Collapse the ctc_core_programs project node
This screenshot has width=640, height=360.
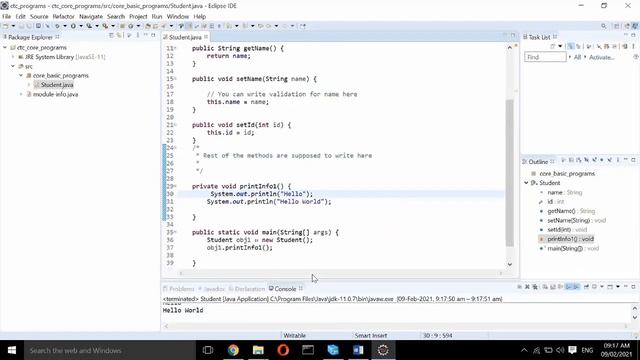click(x=5, y=48)
